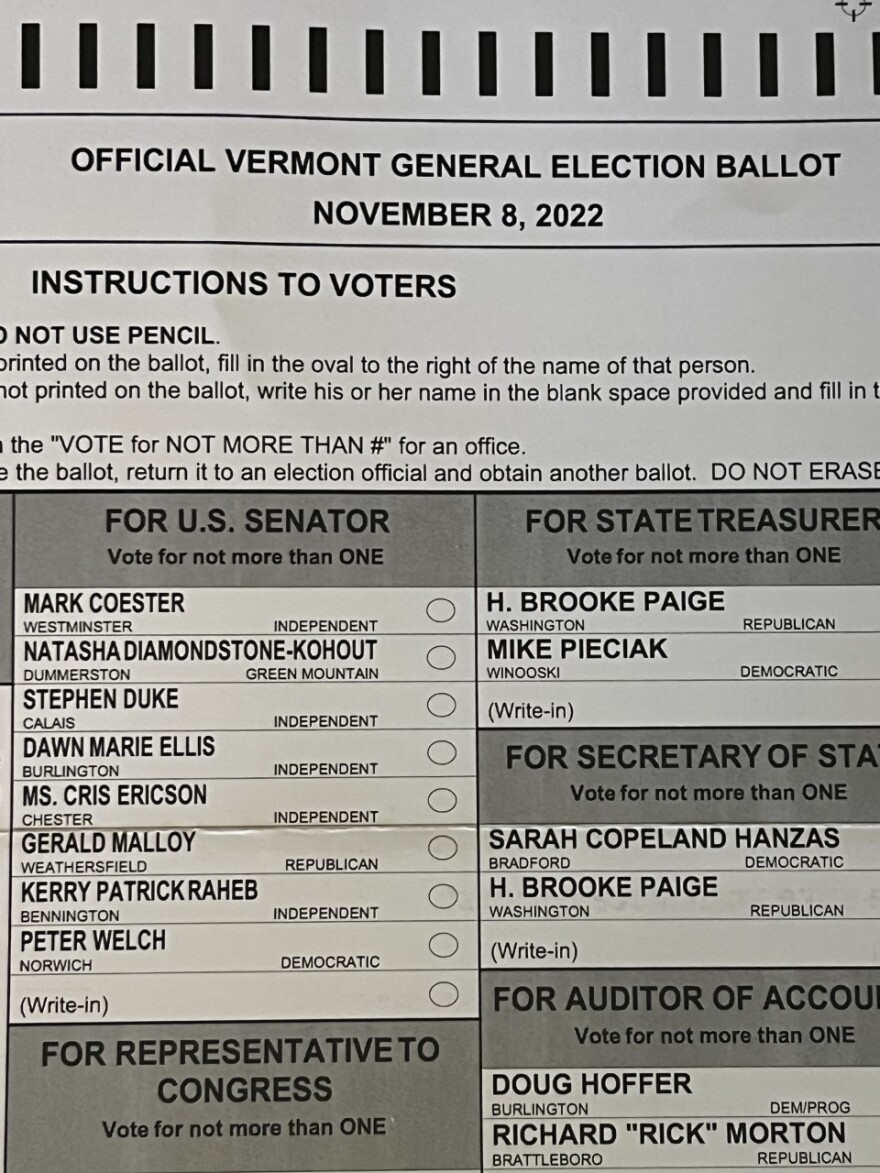Screen dimensions: 880x1173
Task: Mark the oval for Kerry Patrick Raheb
Action: coord(441,896)
